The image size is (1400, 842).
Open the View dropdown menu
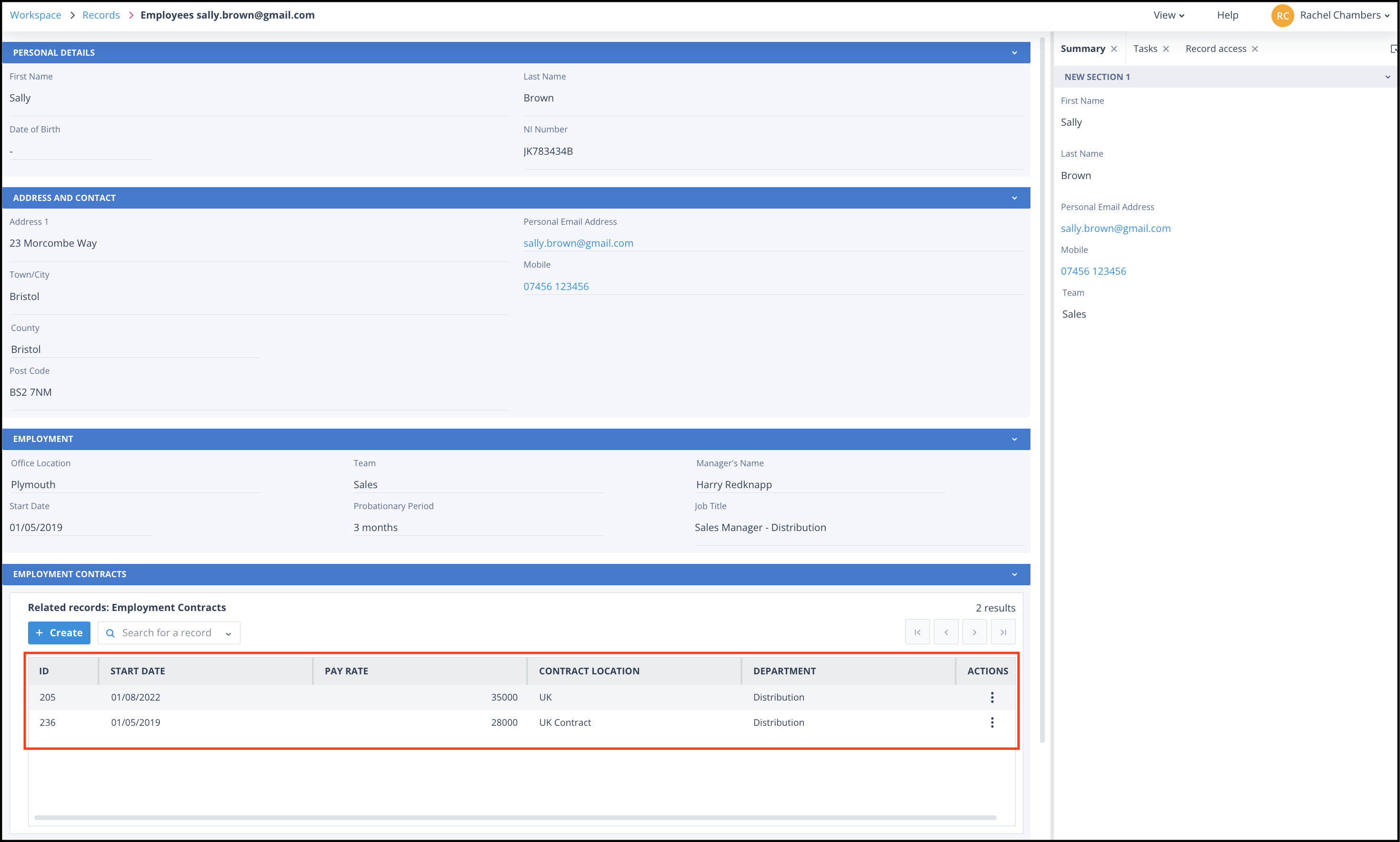(x=1169, y=15)
